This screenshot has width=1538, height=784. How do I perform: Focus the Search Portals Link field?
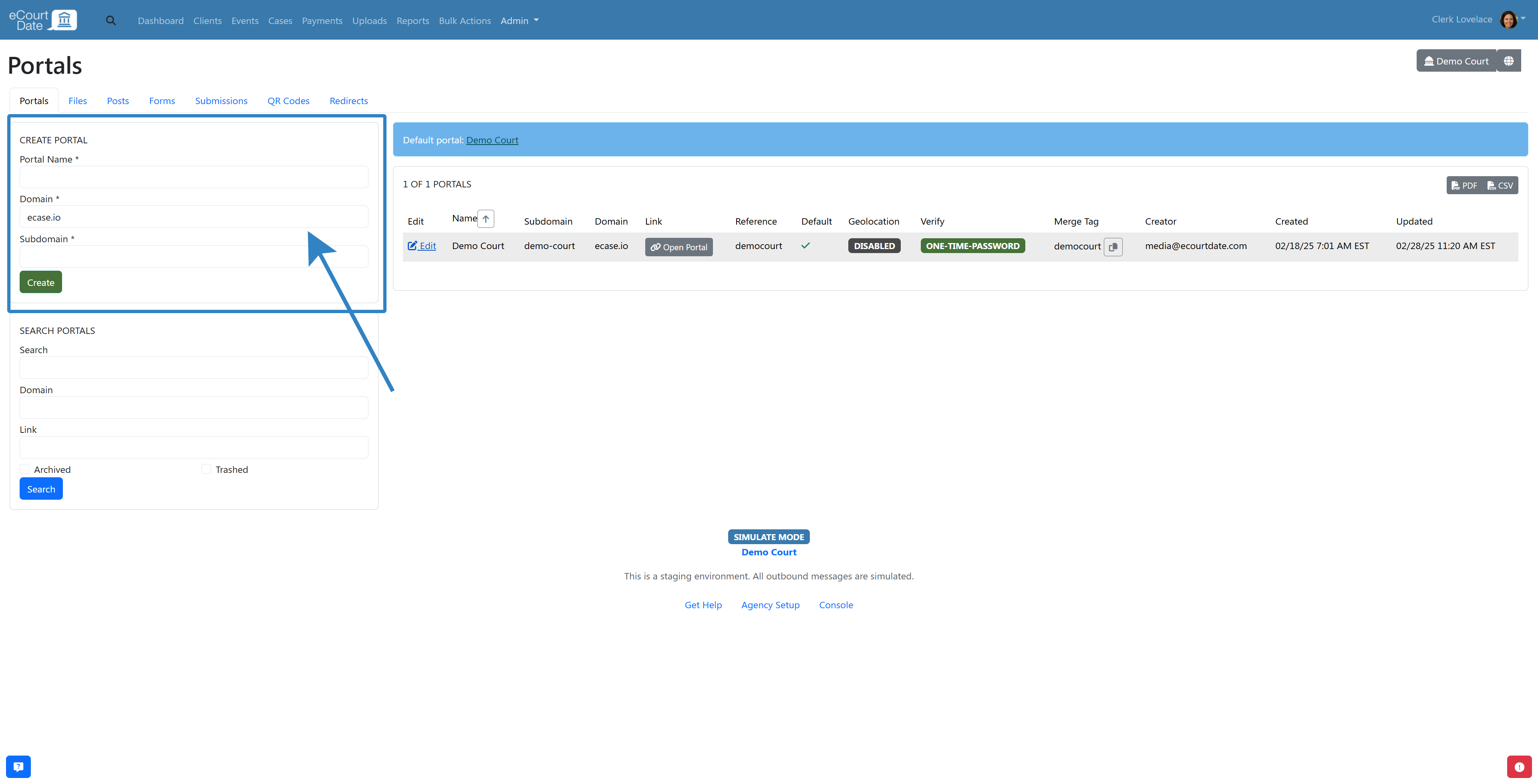[x=194, y=447]
